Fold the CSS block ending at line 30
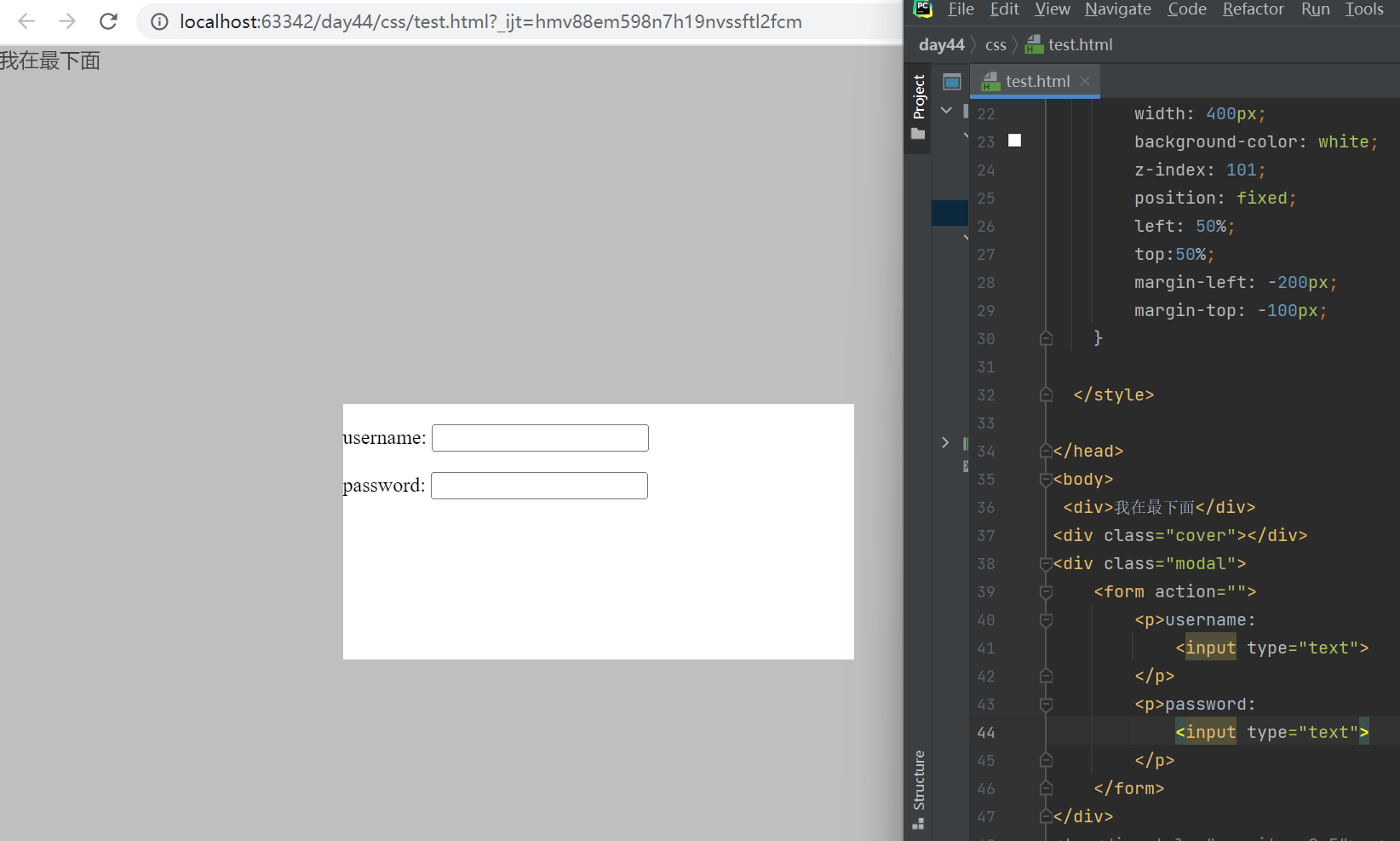1400x841 pixels. point(1046,338)
